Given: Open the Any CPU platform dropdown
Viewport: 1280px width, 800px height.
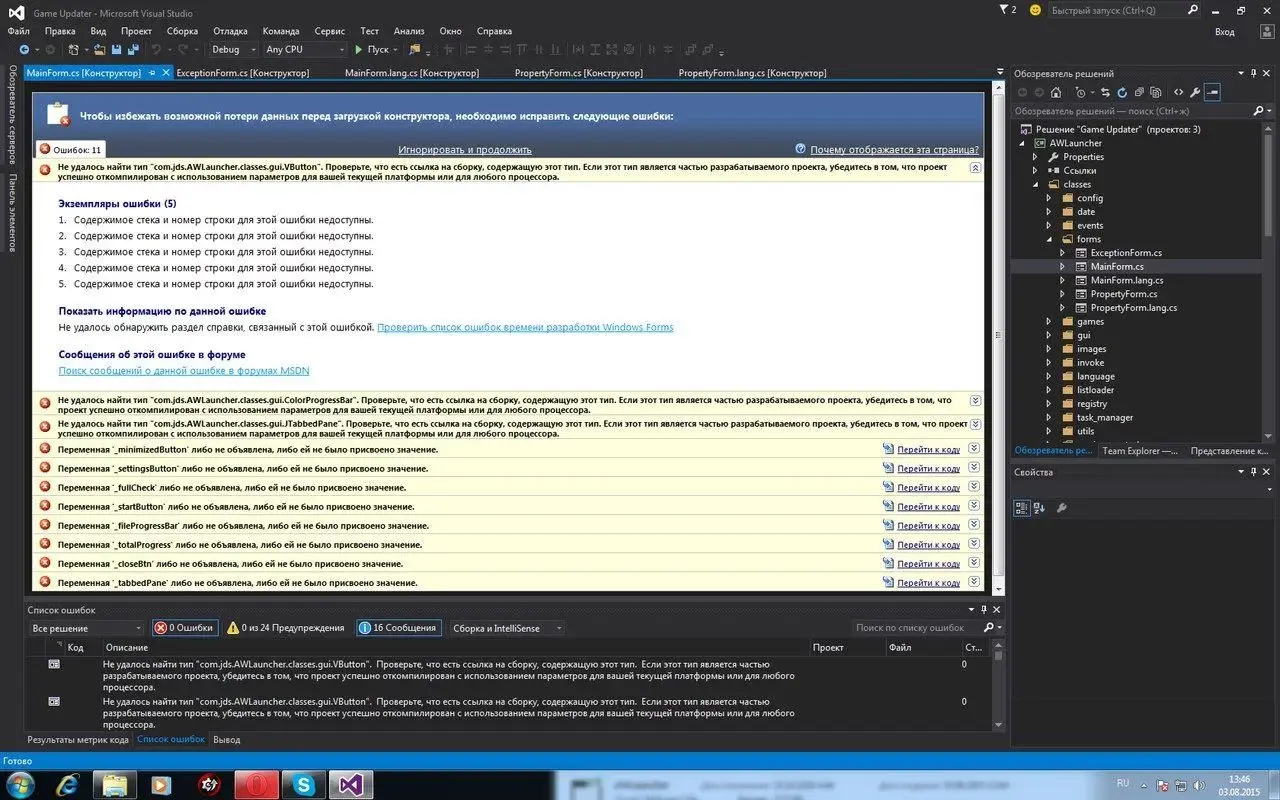Looking at the screenshot, I should coord(304,49).
